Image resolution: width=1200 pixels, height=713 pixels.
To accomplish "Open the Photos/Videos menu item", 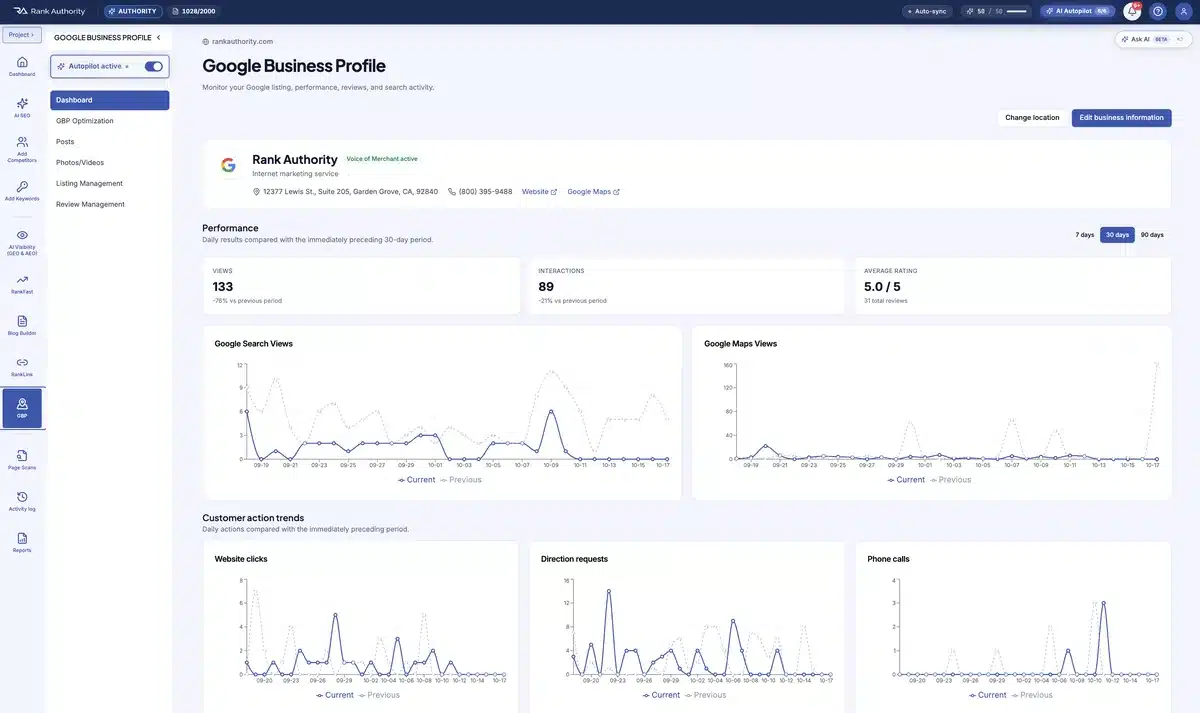I will click(110, 163).
